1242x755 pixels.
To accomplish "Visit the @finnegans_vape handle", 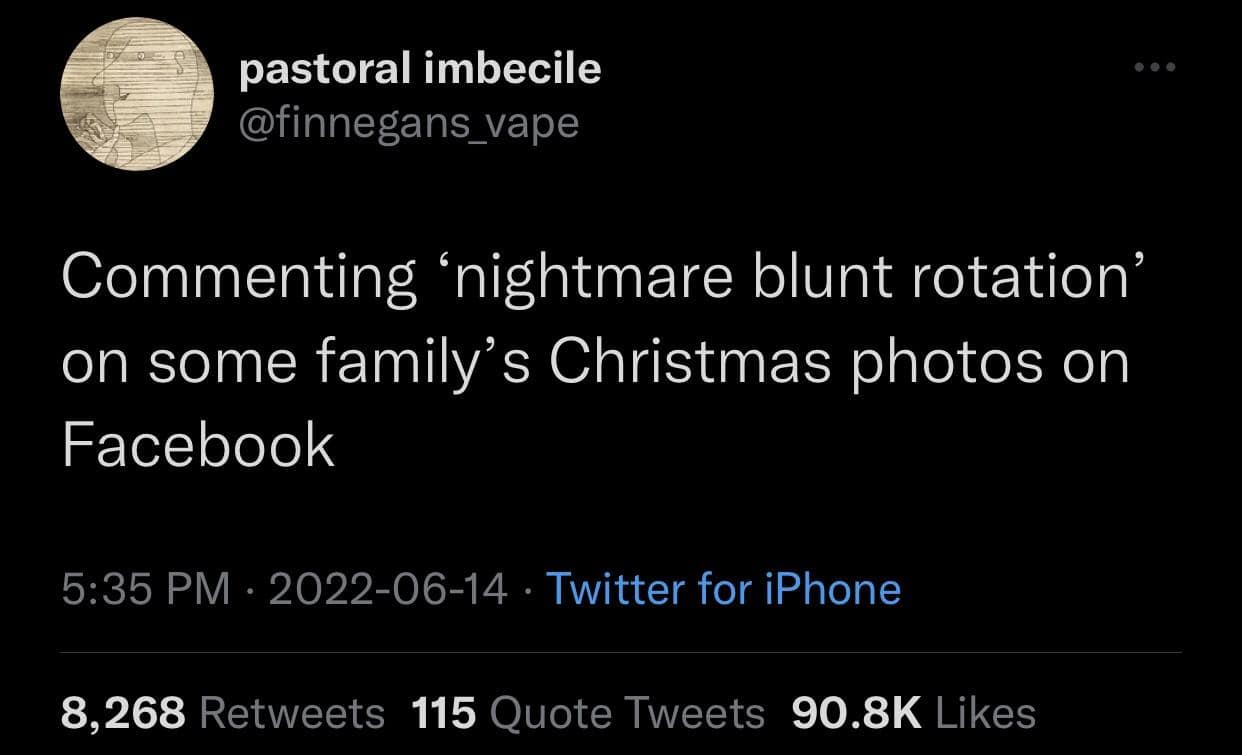I will [409, 122].
